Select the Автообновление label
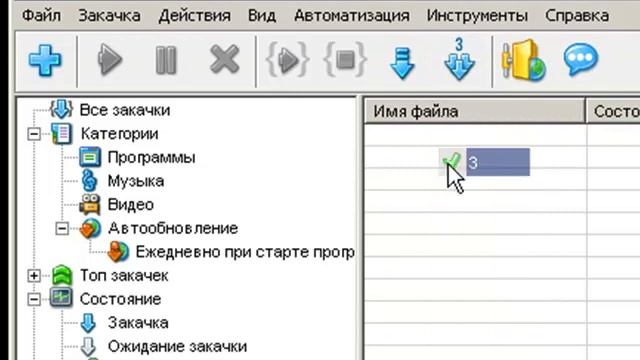 coord(173,228)
